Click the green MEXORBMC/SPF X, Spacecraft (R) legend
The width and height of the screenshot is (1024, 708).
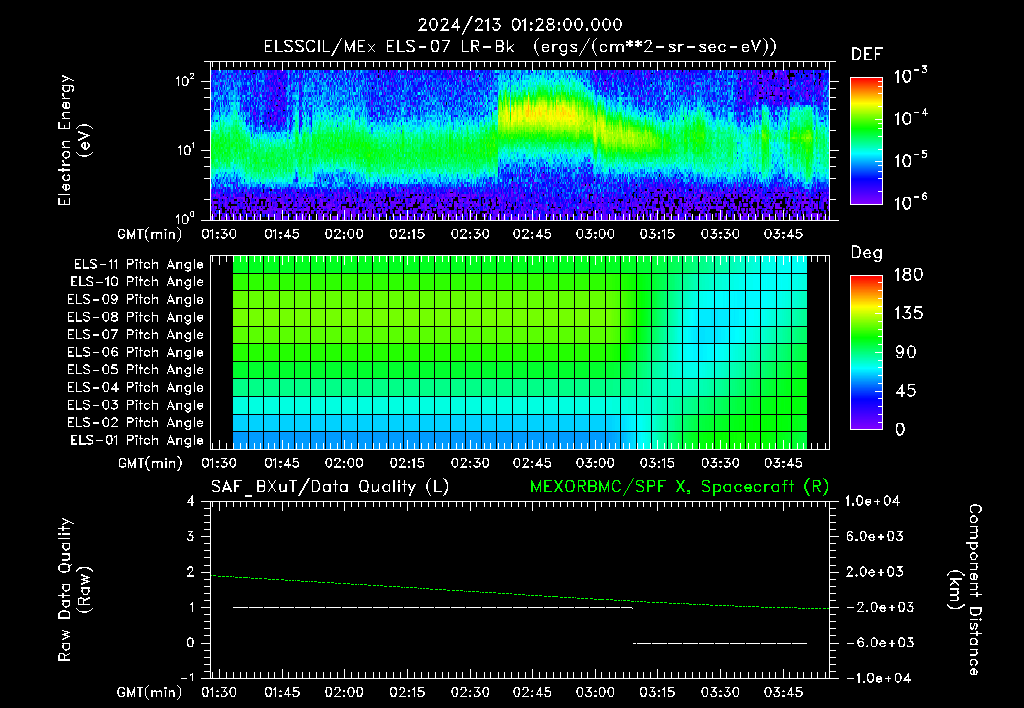(x=679, y=487)
